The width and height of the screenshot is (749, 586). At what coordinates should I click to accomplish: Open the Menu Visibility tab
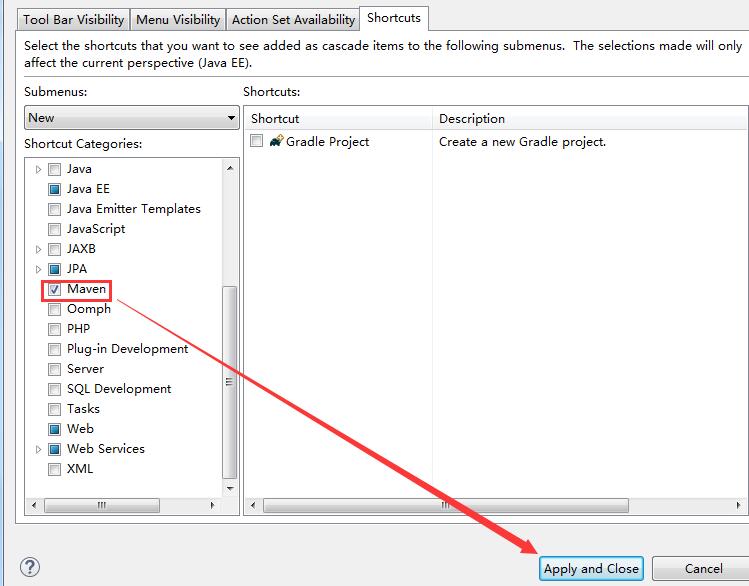[178, 19]
